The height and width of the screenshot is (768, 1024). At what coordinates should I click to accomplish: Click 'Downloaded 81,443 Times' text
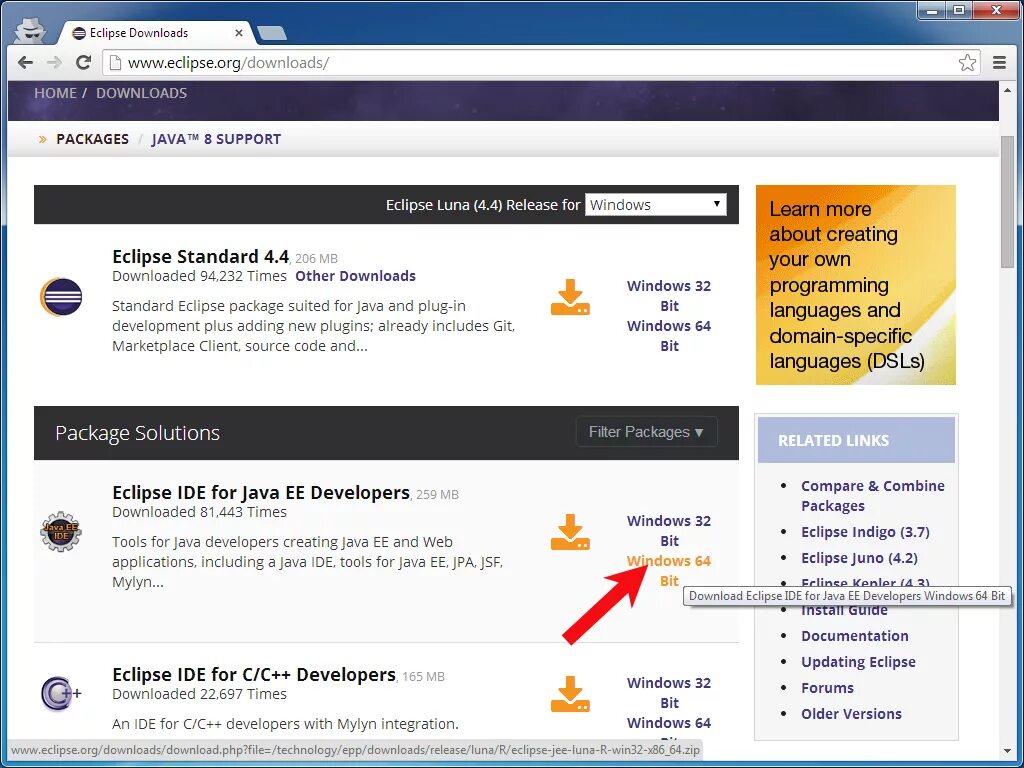tap(199, 512)
